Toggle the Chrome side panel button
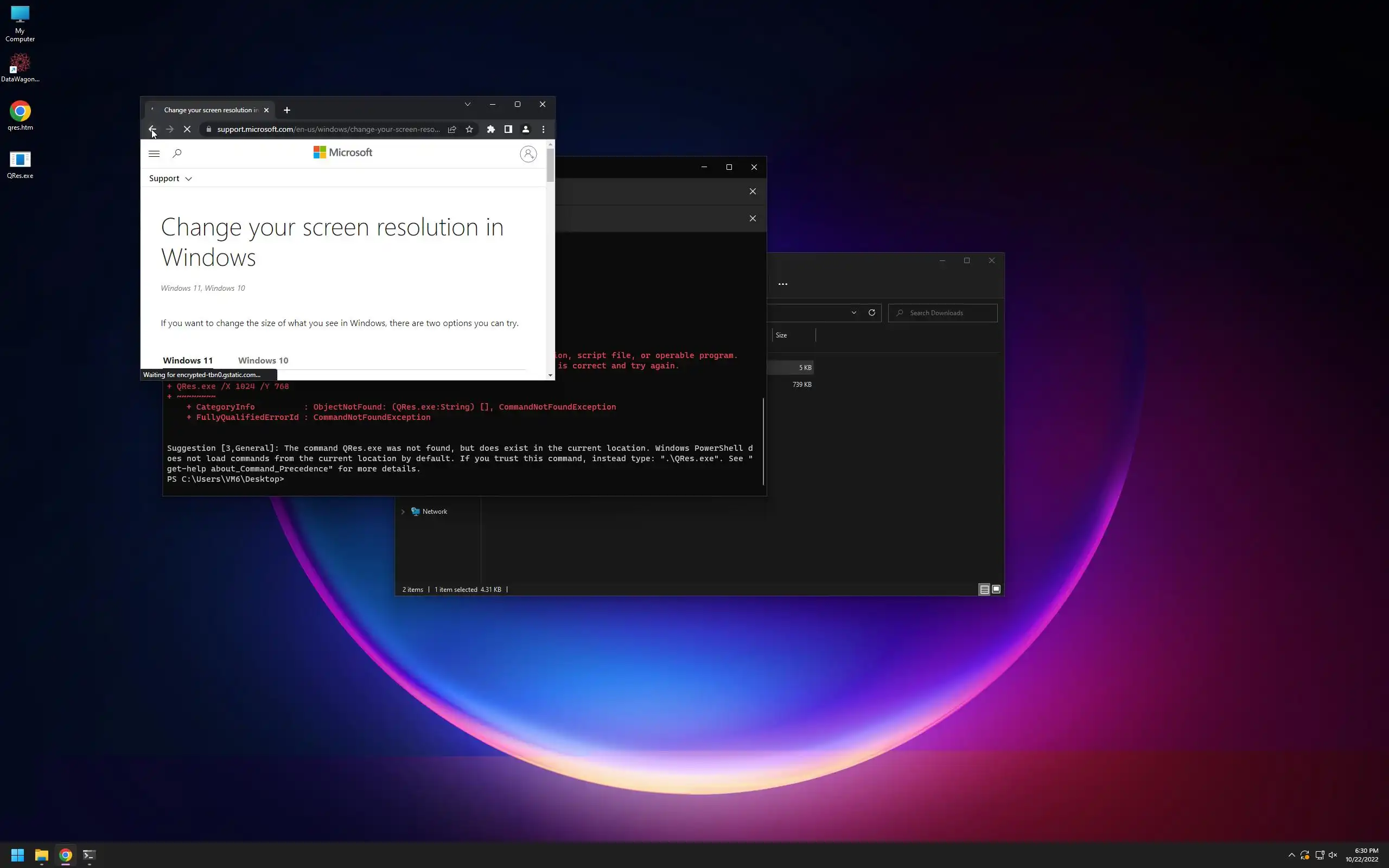Screen dimensions: 1389x868 pyautogui.click(x=508, y=130)
